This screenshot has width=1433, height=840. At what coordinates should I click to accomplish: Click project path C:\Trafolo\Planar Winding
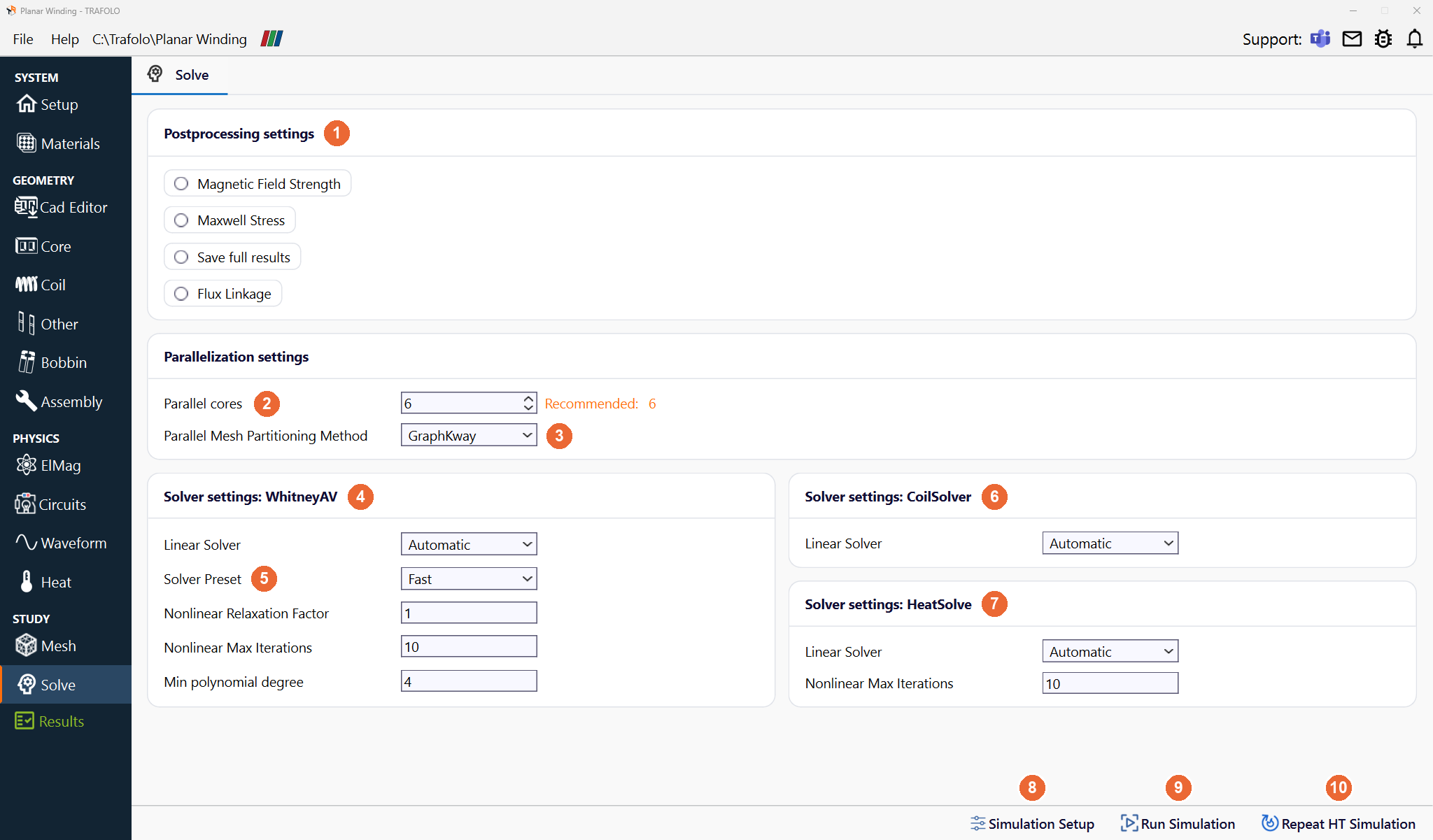tap(169, 39)
